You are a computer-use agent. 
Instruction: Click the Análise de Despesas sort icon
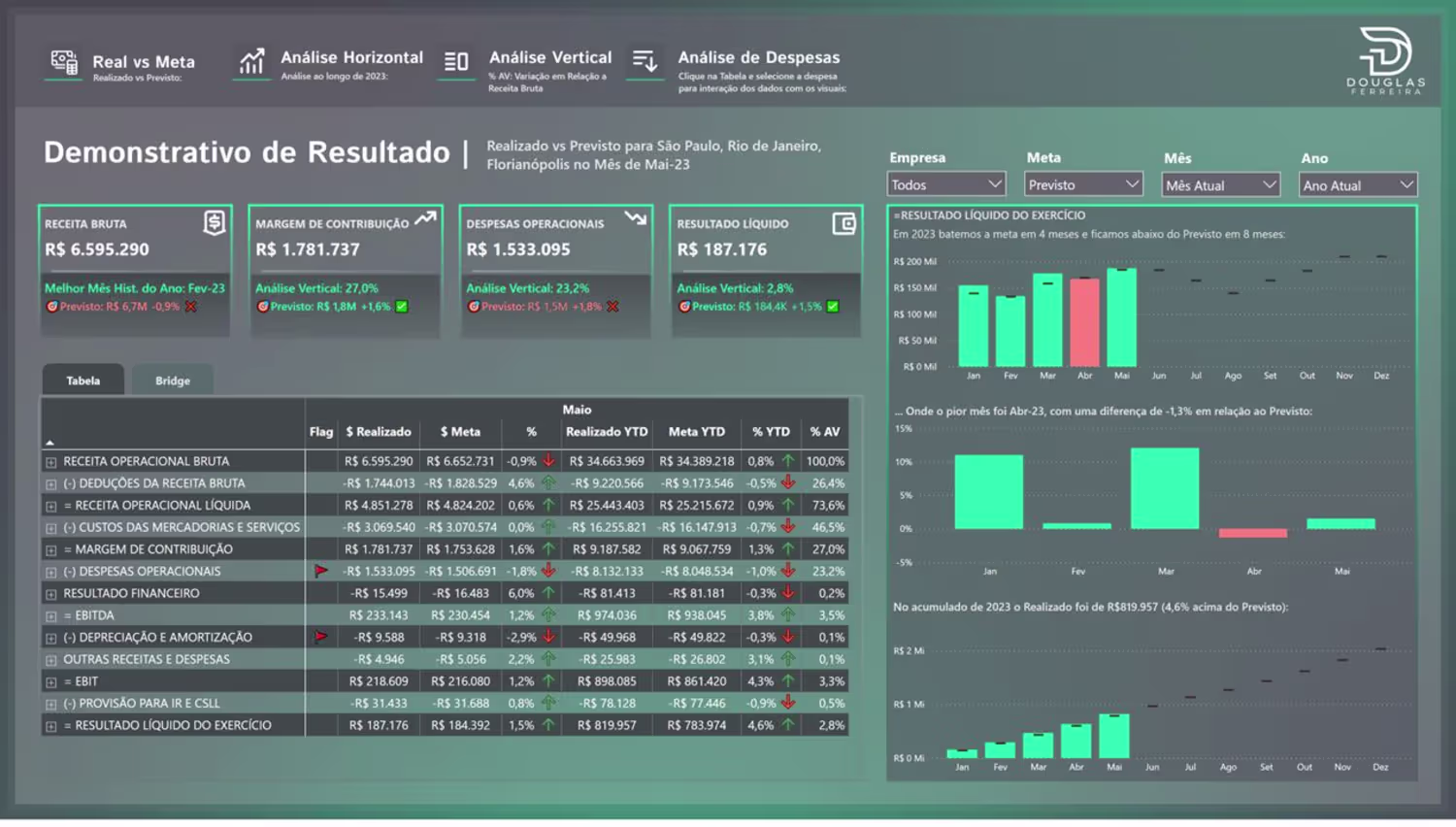pyautogui.click(x=645, y=62)
